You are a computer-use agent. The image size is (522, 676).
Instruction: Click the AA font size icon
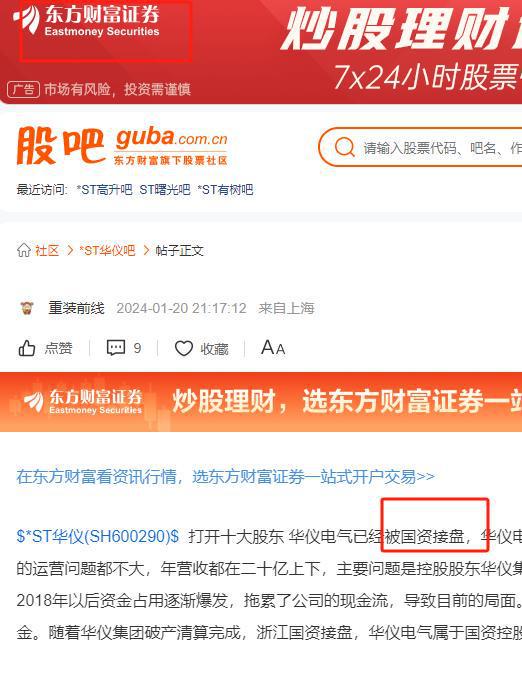click(x=273, y=347)
